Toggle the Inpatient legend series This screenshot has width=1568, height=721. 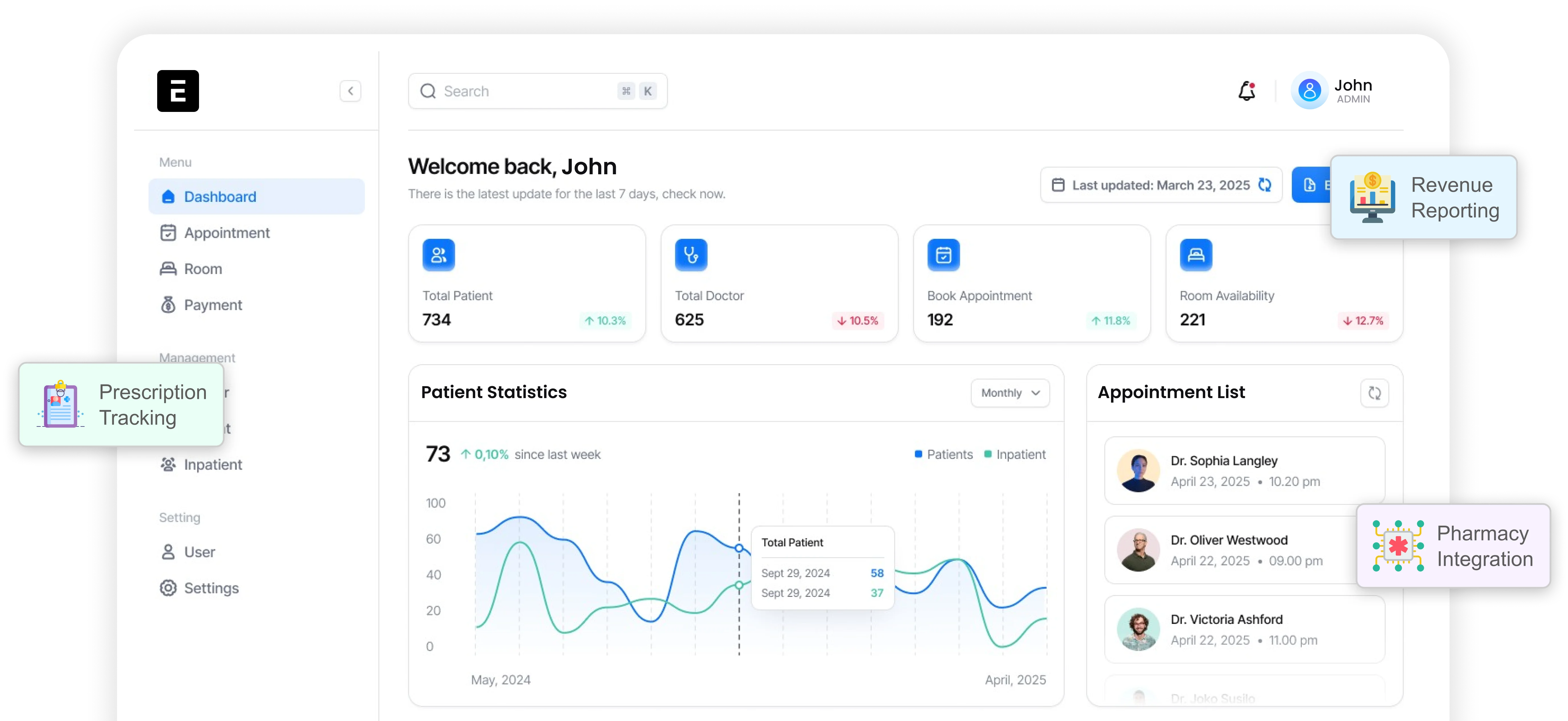(1015, 454)
